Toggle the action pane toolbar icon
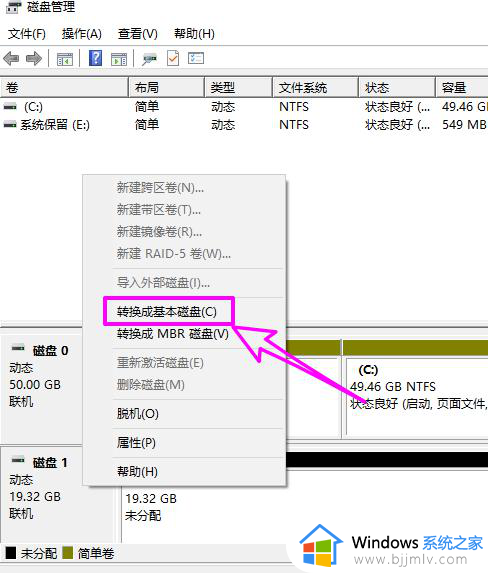Viewport: 488px width, 573px height. pyautogui.click(x=119, y=58)
